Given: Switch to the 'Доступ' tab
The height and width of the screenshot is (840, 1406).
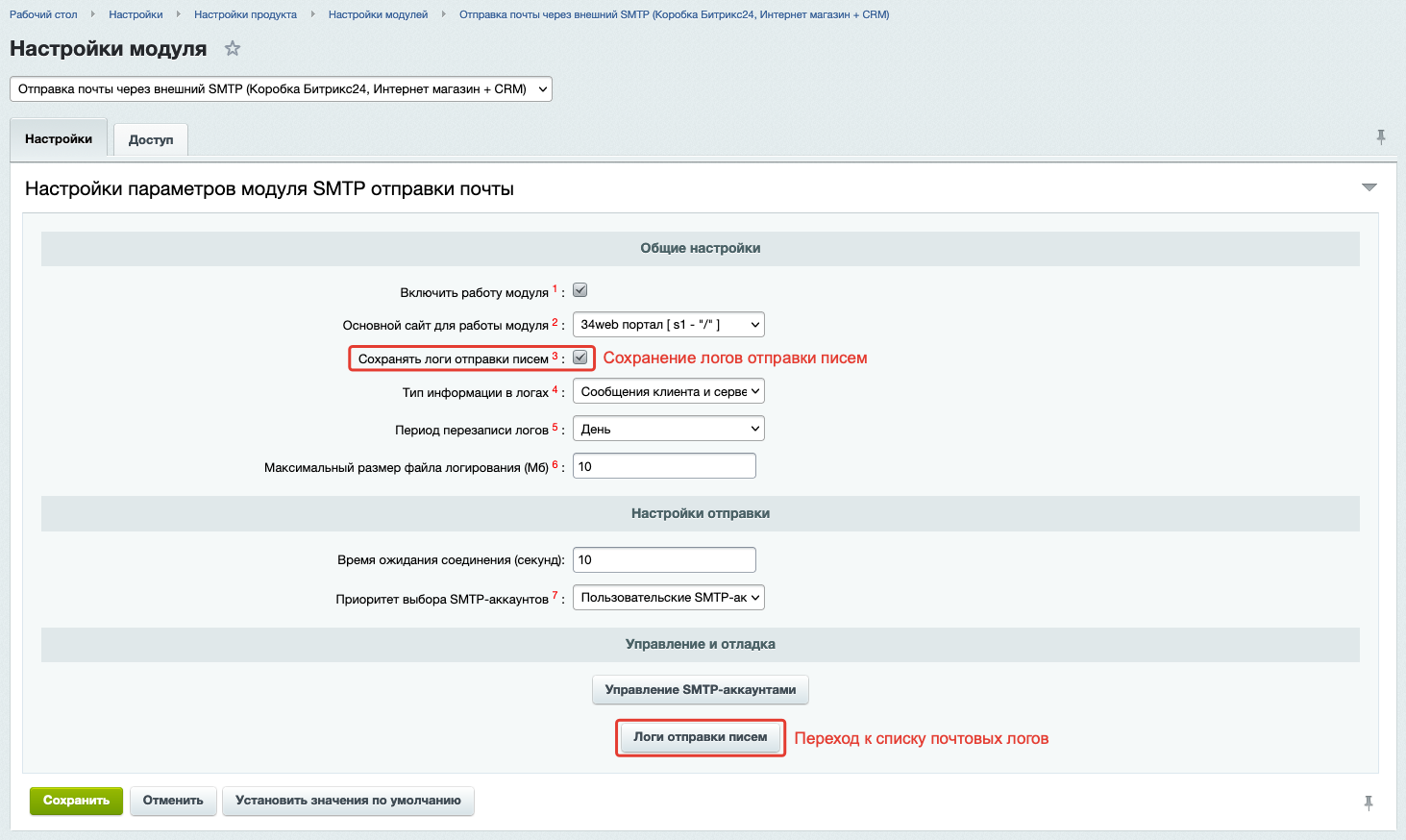Looking at the screenshot, I should click(151, 140).
